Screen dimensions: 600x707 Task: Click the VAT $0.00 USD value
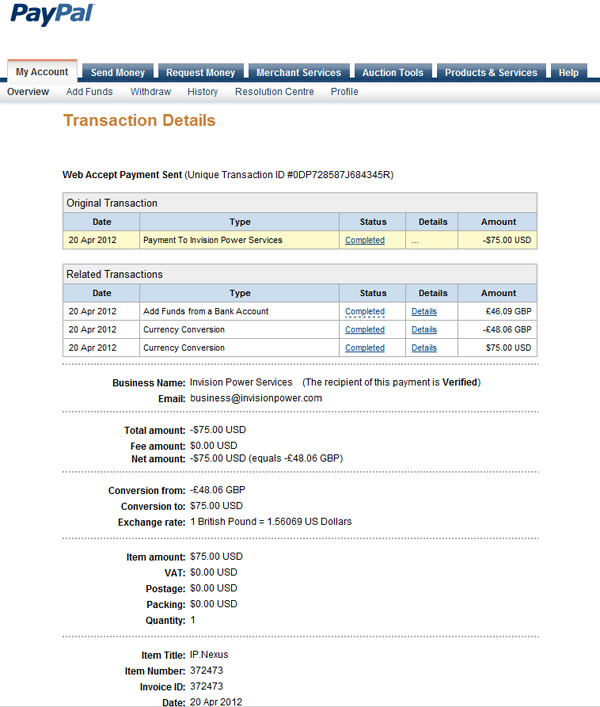tap(214, 572)
